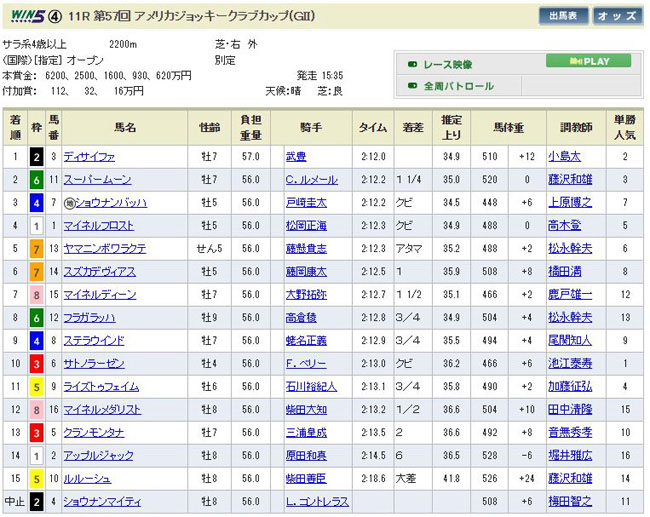
Task: Open winning horse ディサイファ's page
Action: [89, 156]
